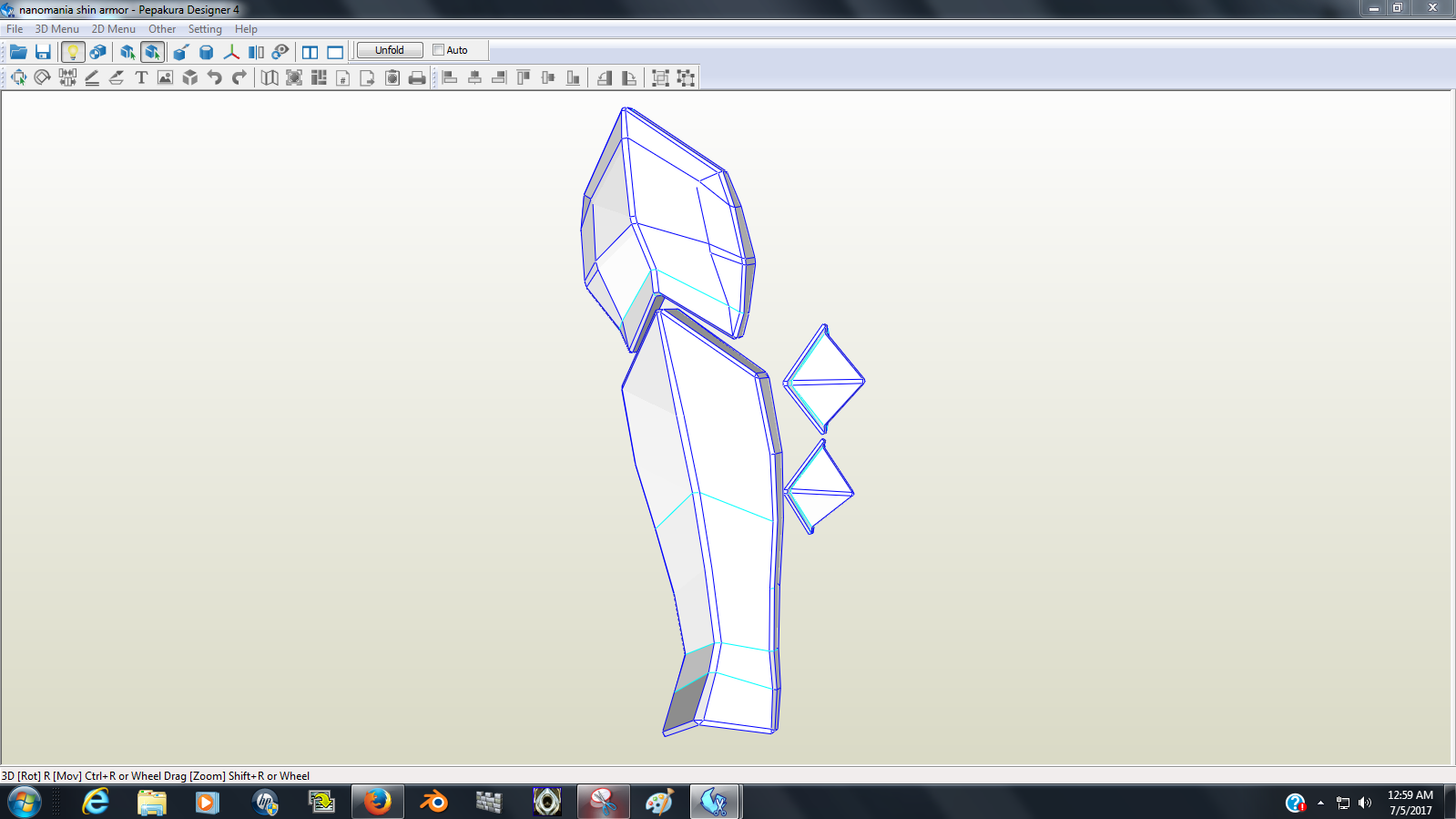The image size is (1456, 819).
Task: Rotate selected part clockwise icon
Action: pyautogui.click(x=628, y=77)
